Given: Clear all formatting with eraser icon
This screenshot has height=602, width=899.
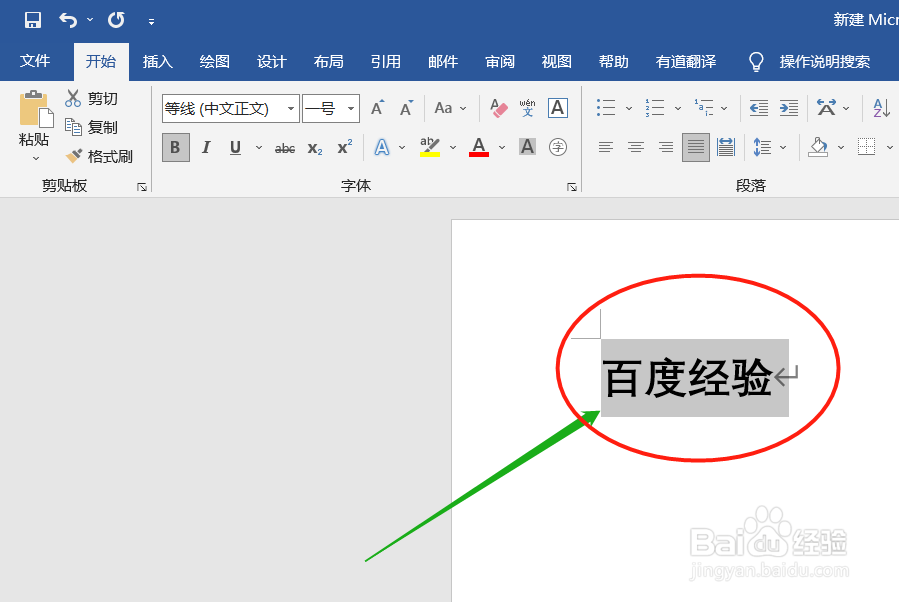Looking at the screenshot, I should (499, 108).
